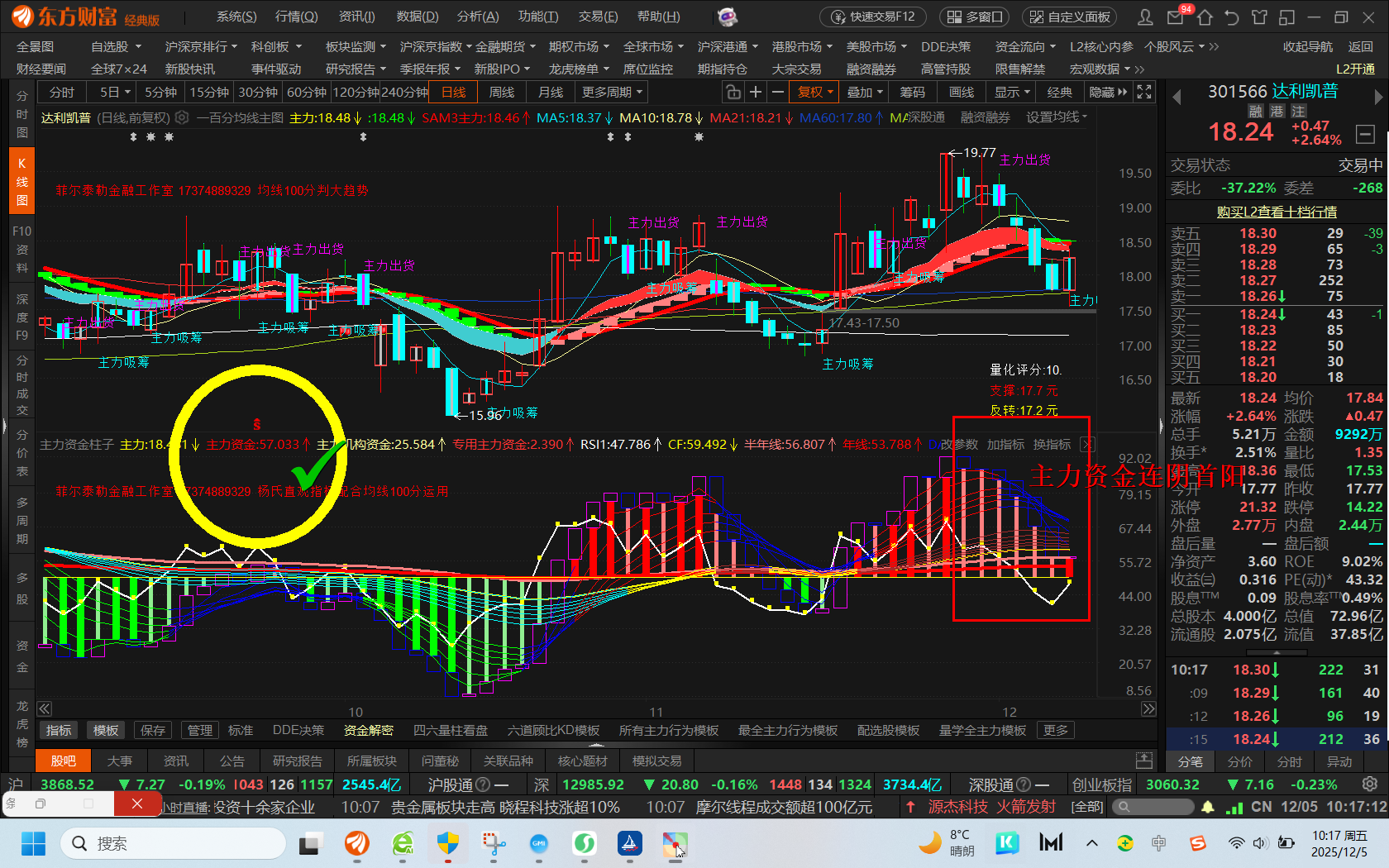Select K线图 view in left sidebar
1389x868 pixels.
pyautogui.click(x=21, y=181)
